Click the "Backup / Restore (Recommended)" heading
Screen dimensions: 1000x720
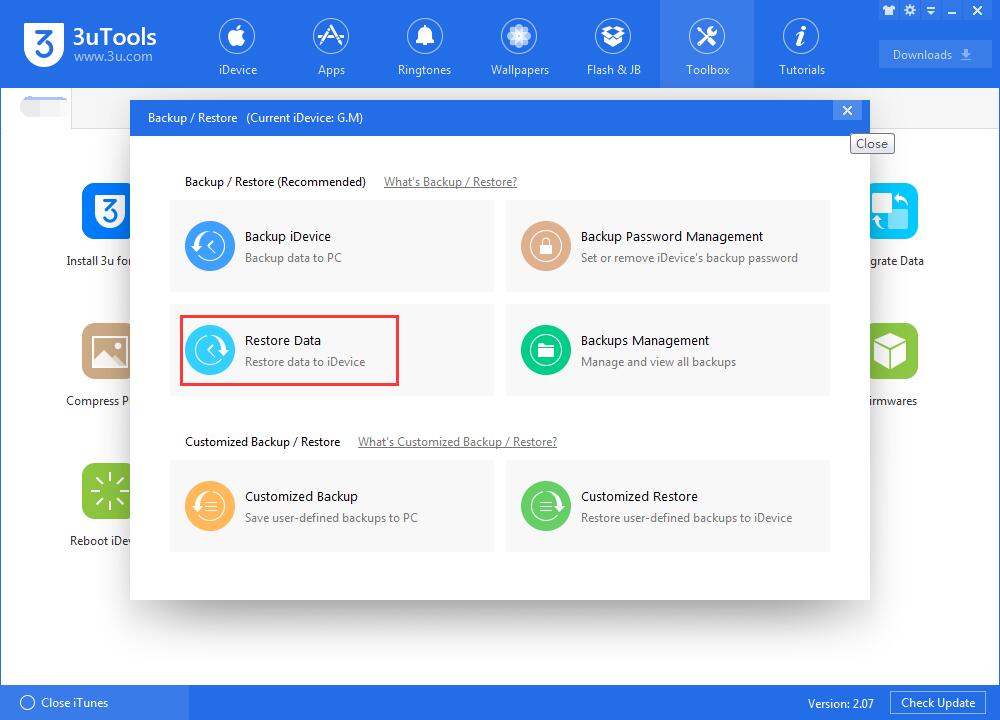(x=276, y=182)
